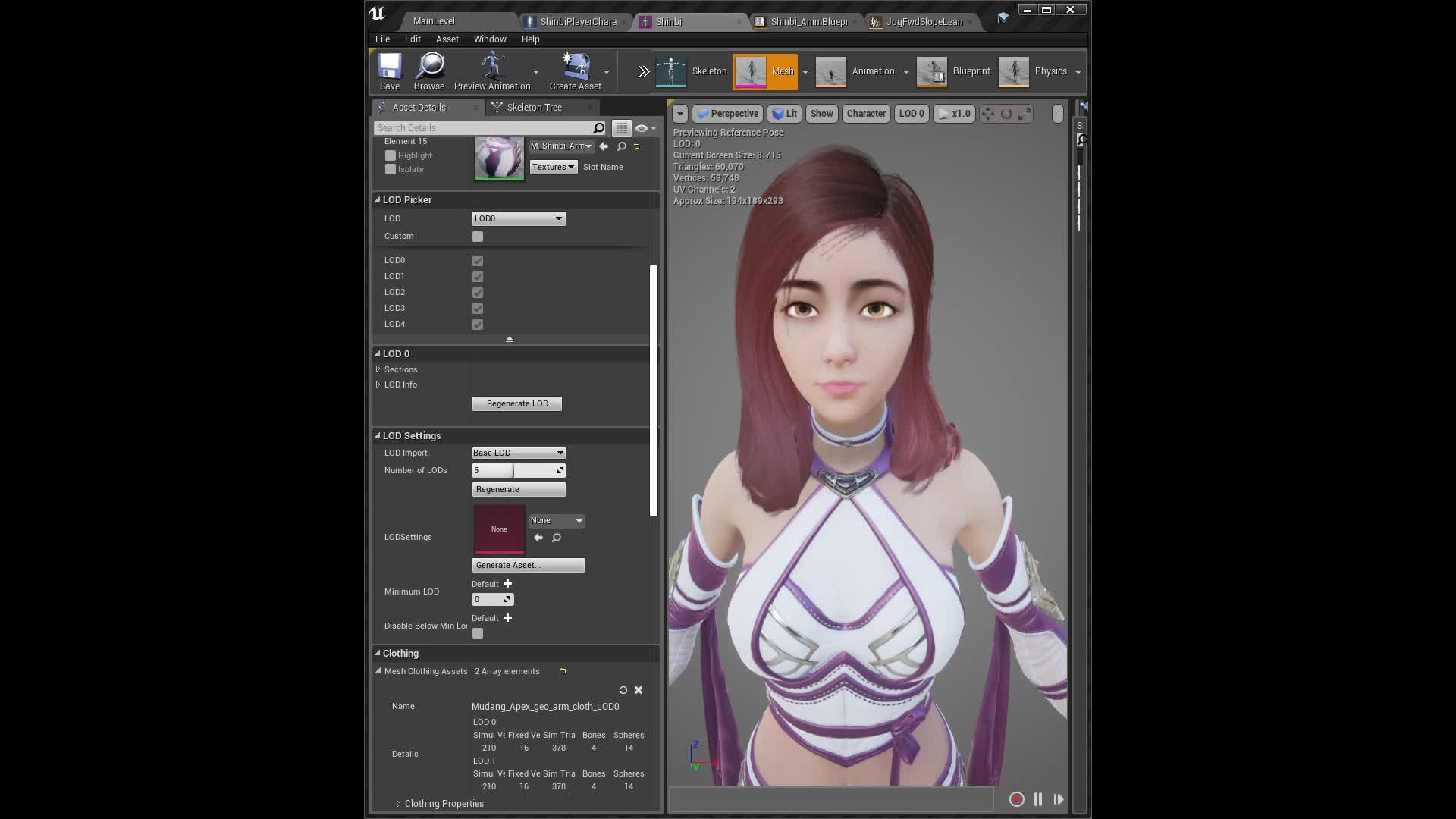
Task: Click the record button in viewport
Action: pyautogui.click(x=1017, y=799)
